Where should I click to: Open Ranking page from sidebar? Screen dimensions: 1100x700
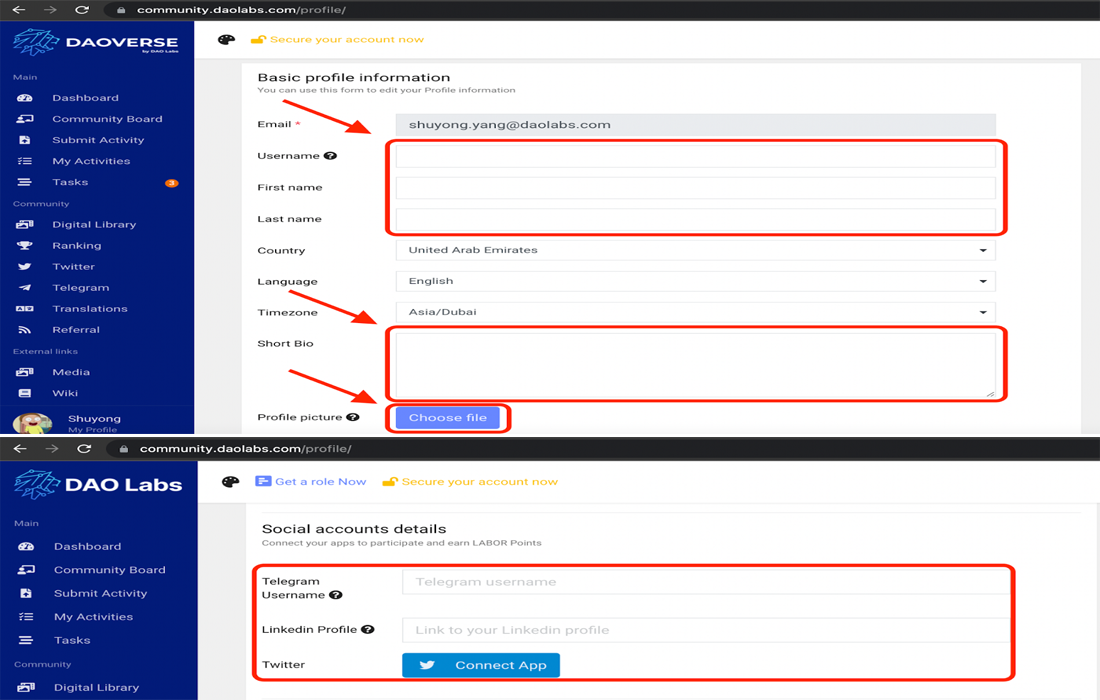(x=76, y=245)
